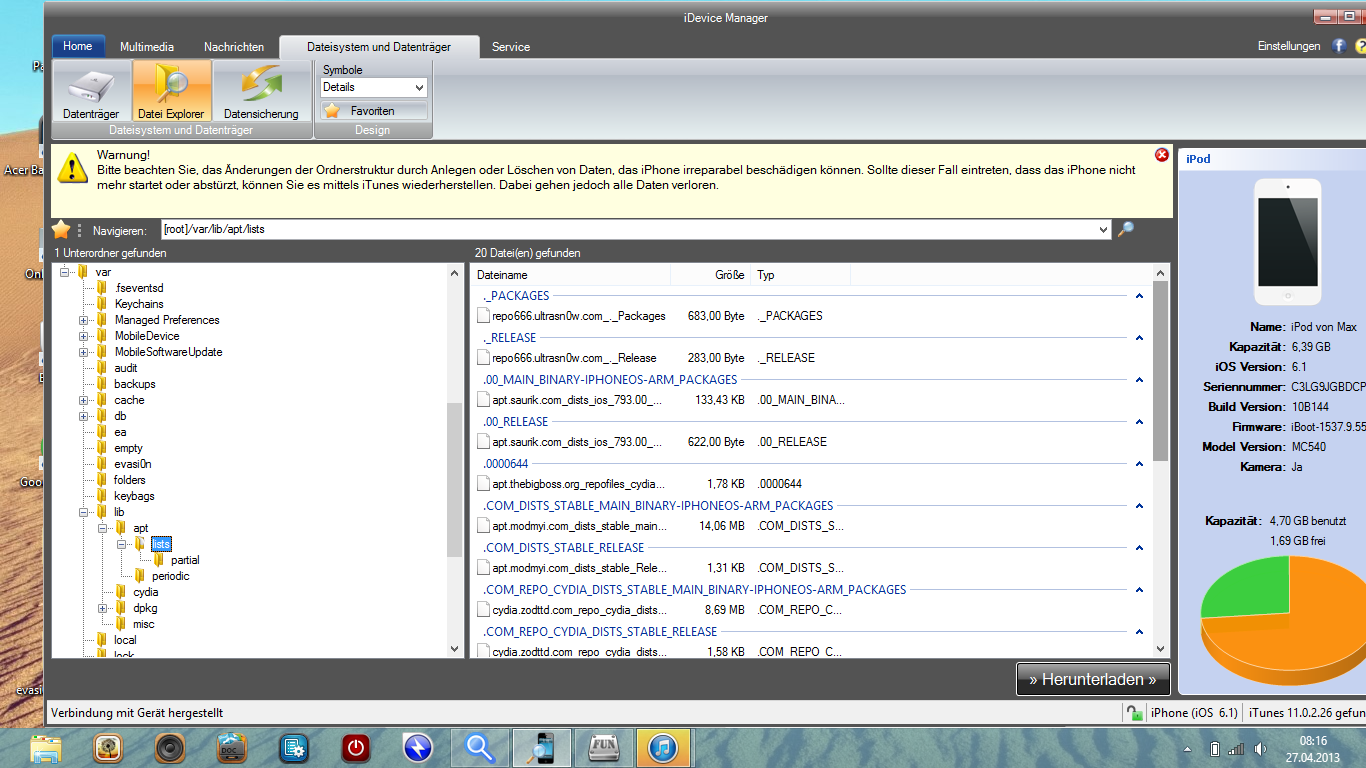The width and height of the screenshot is (1366, 768).
Task: Collapse the var folder node
Action: coord(65,272)
